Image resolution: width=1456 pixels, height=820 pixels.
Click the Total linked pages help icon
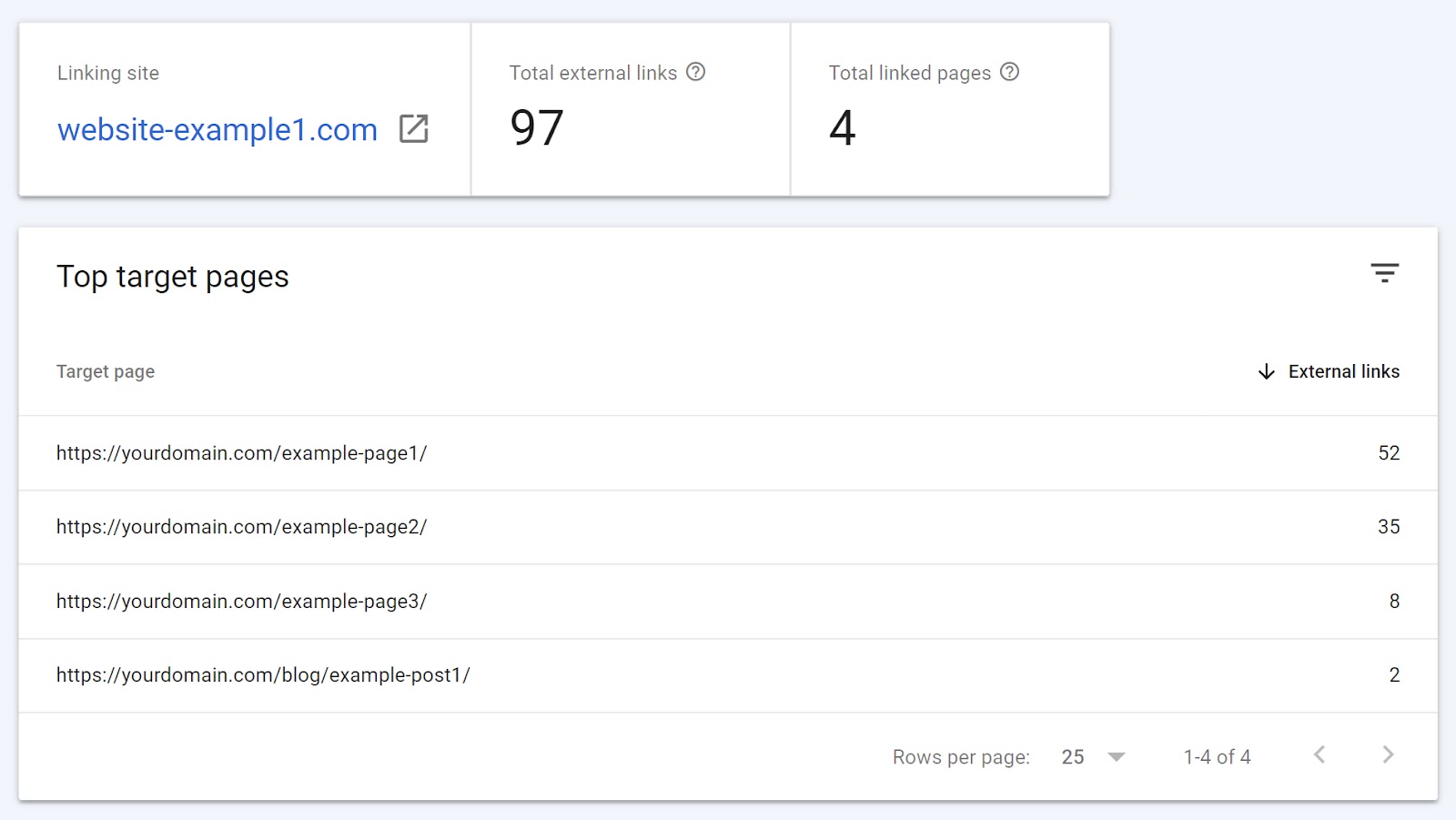[1010, 73]
